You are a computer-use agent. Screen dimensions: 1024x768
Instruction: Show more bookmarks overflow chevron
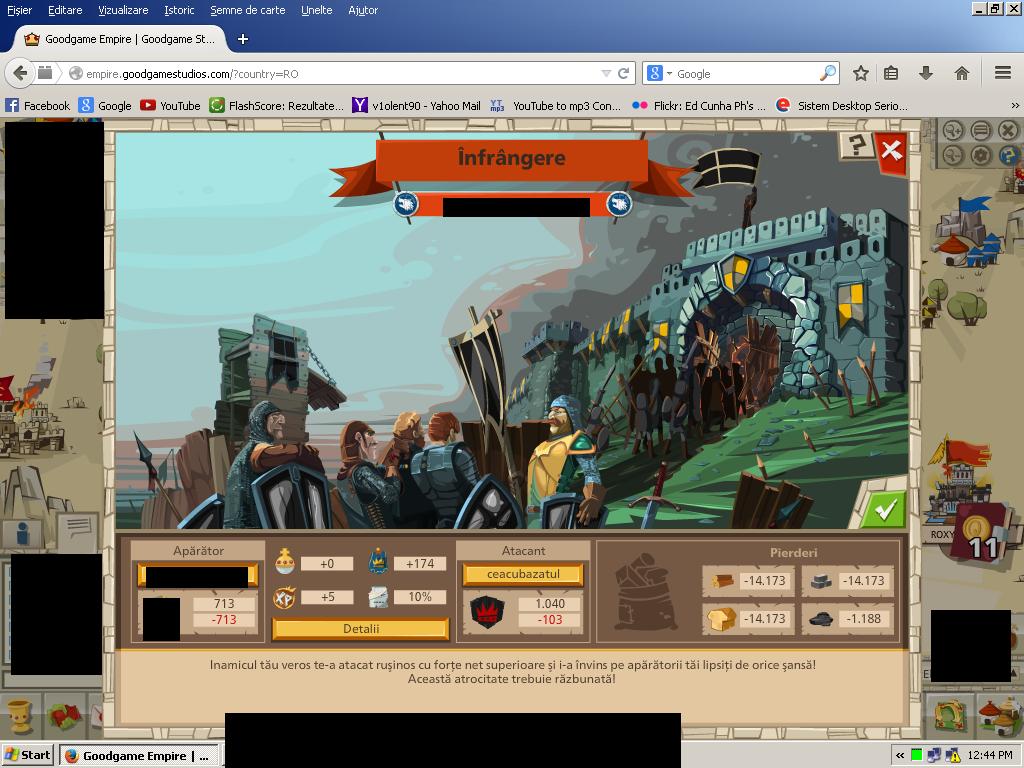click(1015, 105)
